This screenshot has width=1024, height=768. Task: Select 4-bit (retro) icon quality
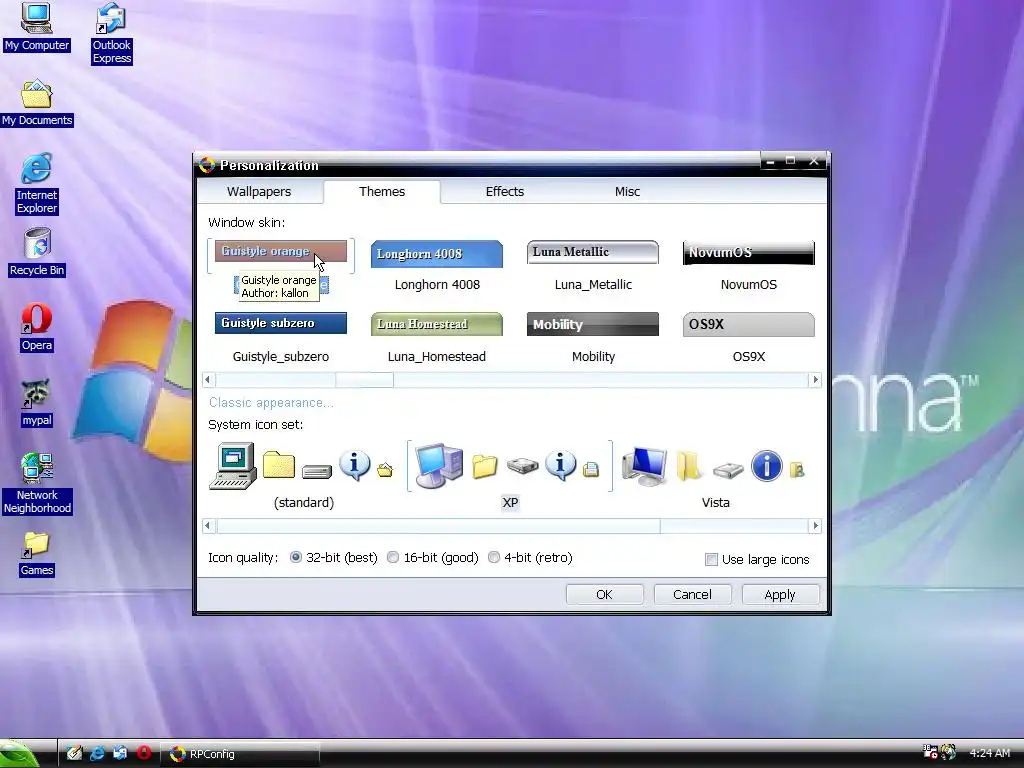pyautogui.click(x=530, y=558)
